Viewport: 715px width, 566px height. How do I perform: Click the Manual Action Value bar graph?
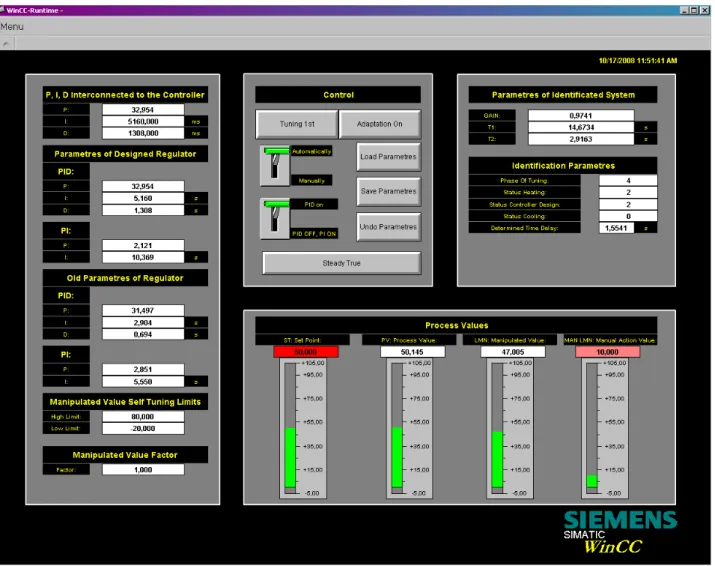click(605, 428)
